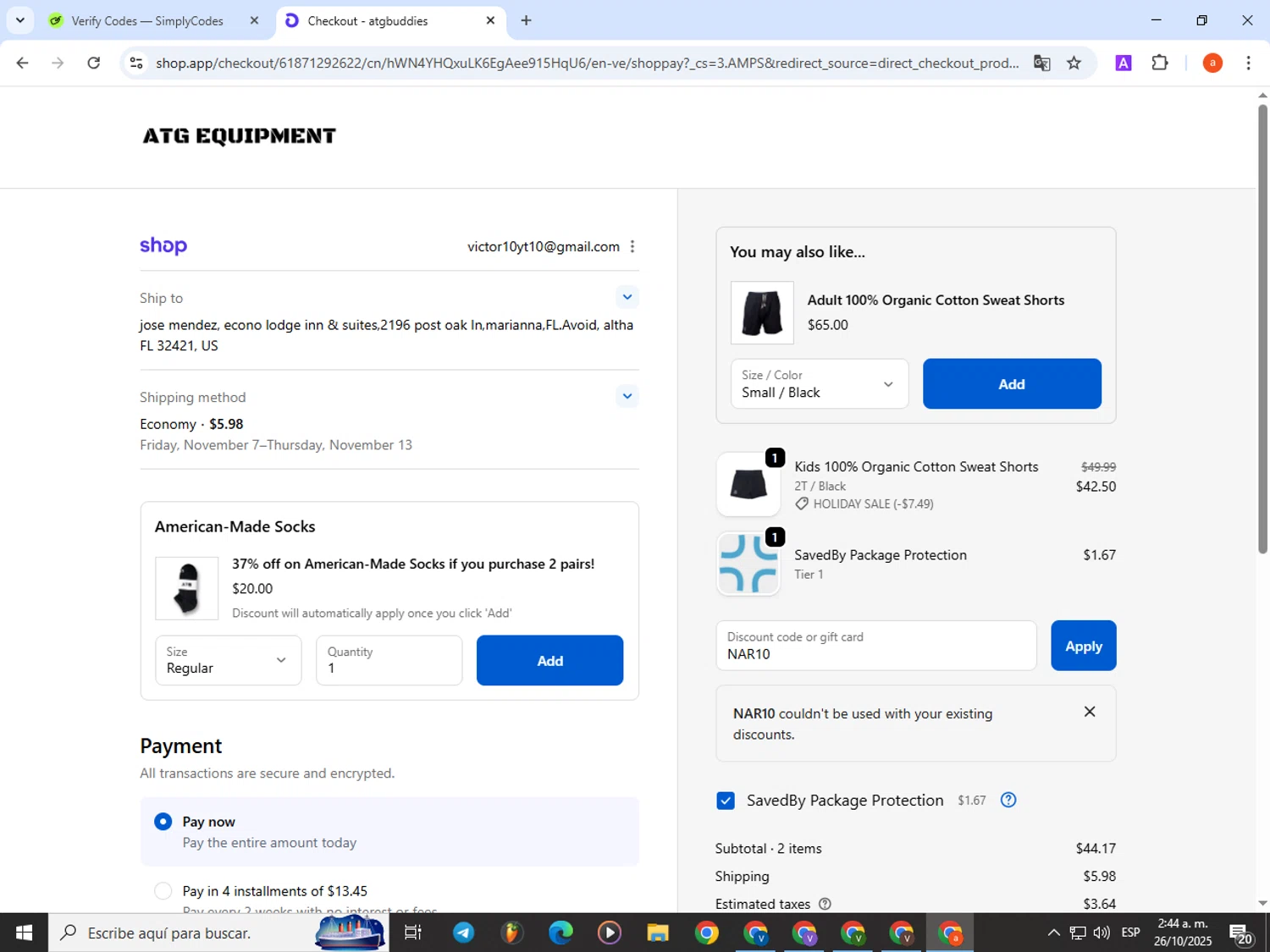Open the Windows Start menu
This screenshot has height=952, width=1270.
click(24, 933)
